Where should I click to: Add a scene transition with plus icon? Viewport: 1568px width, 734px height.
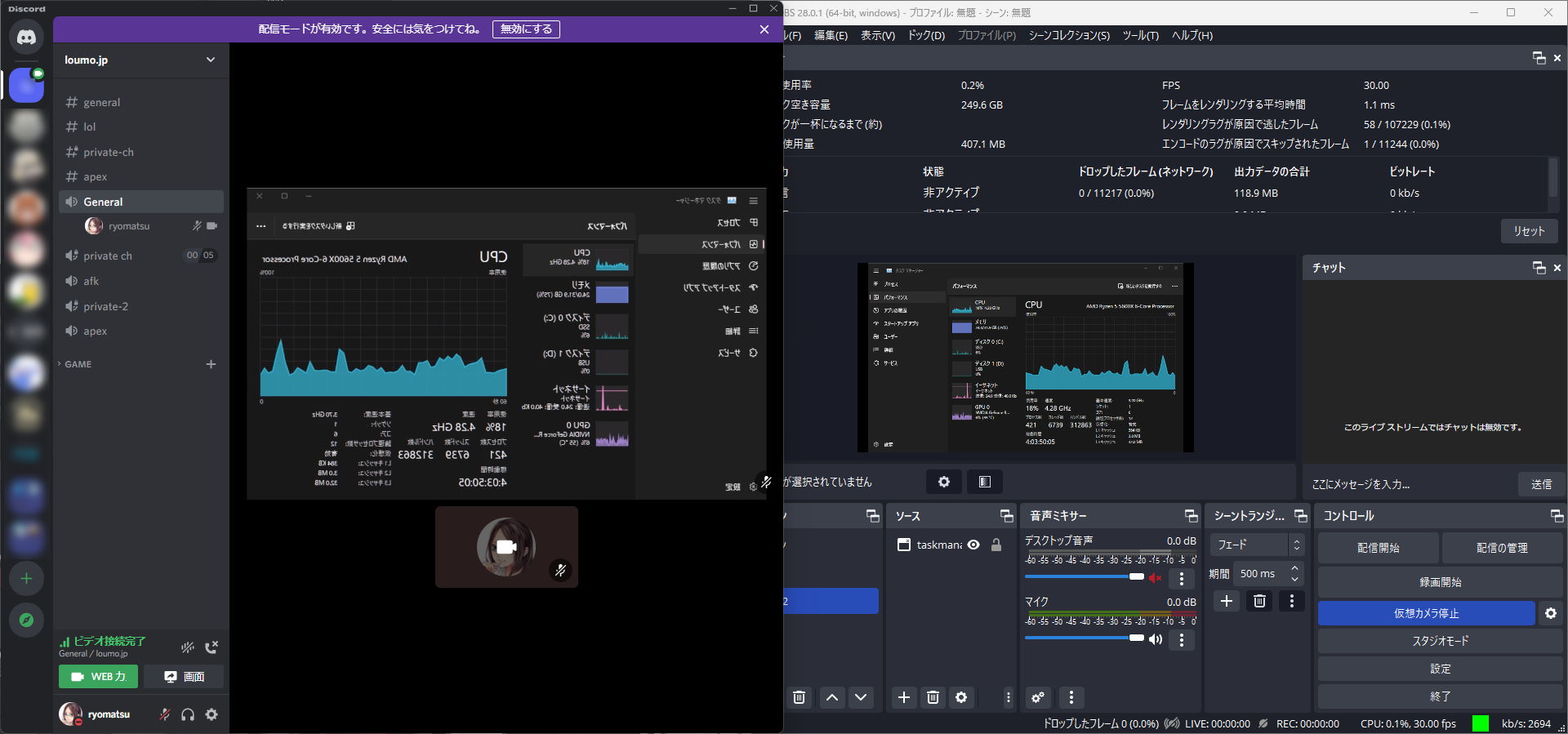[1227, 601]
